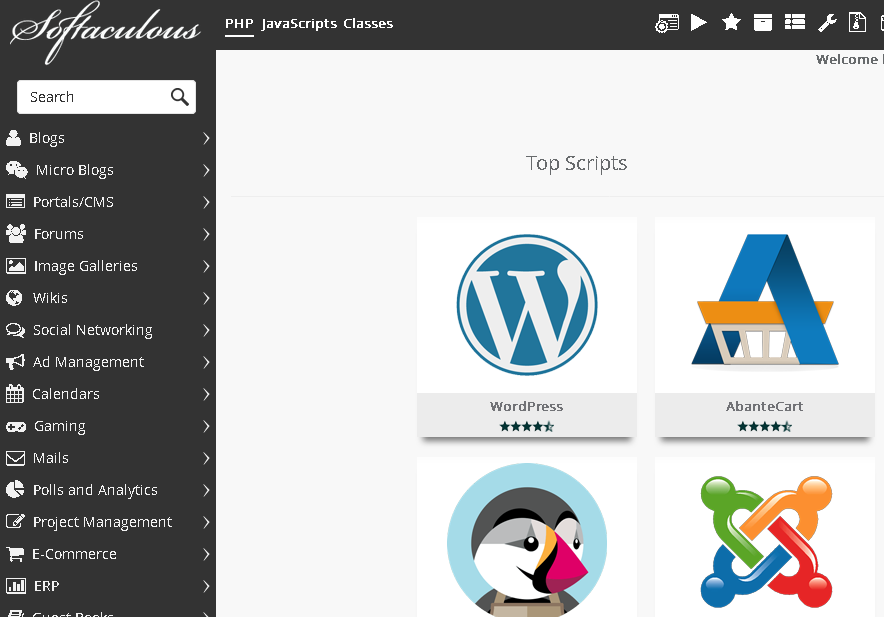This screenshot has width=884, height=617.
Task: Open the AbanteCart logo thumbnail
Action: click(765, 305)
